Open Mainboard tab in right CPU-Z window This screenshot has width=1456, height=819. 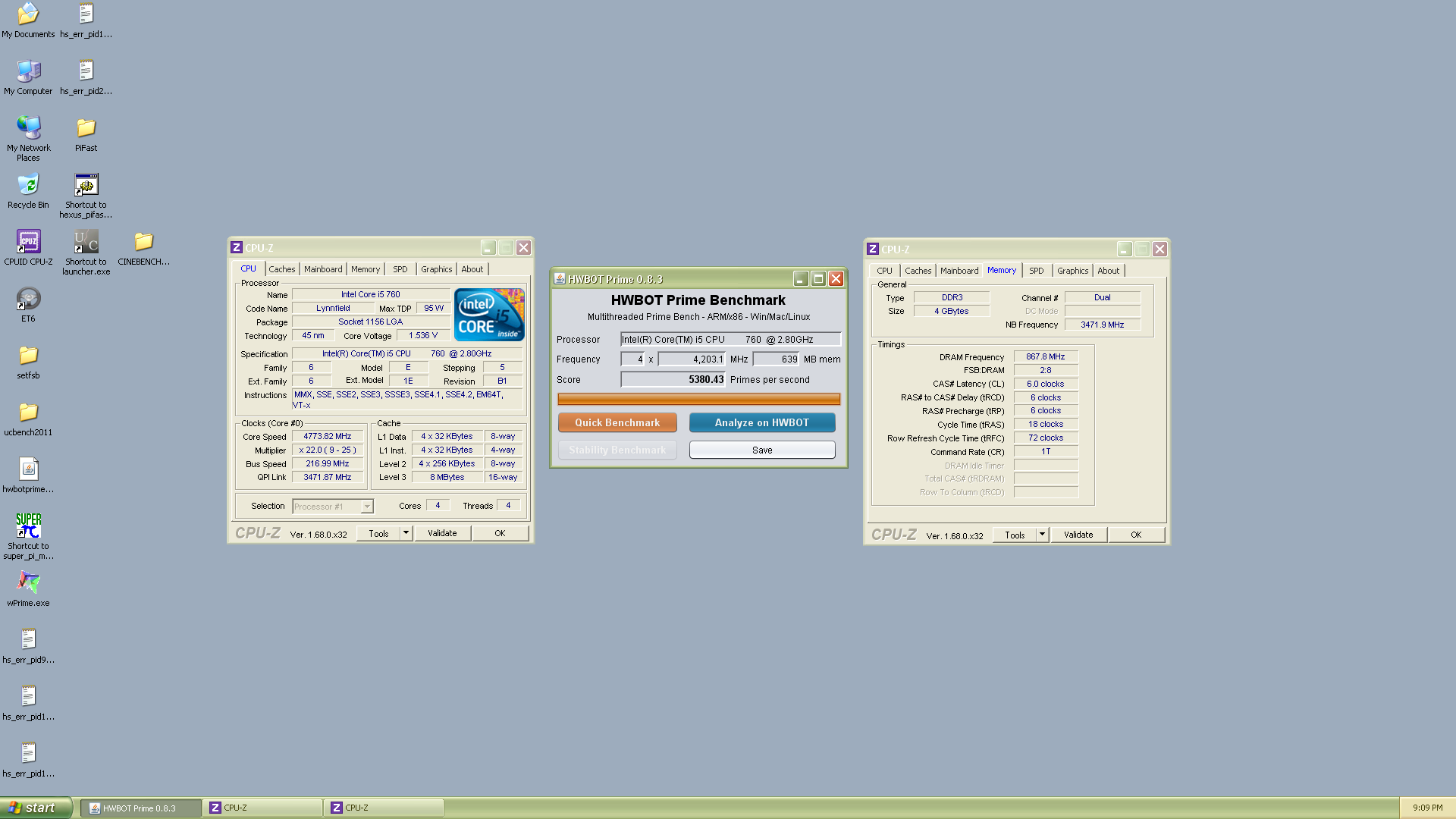tap(959, 271)
